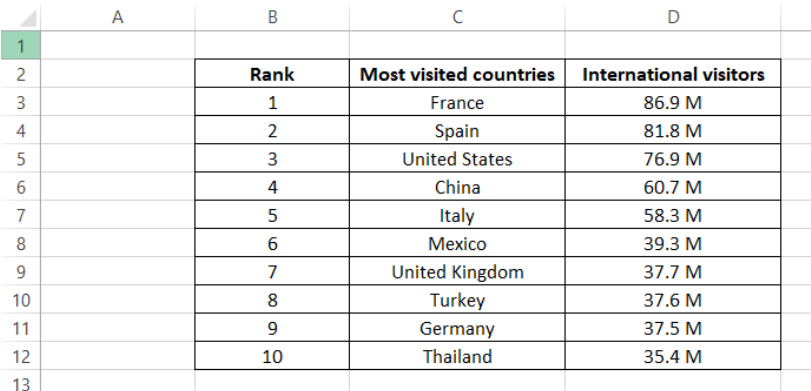Select the Thailand cell
811x391 pixels.
[x=457, y=356]
